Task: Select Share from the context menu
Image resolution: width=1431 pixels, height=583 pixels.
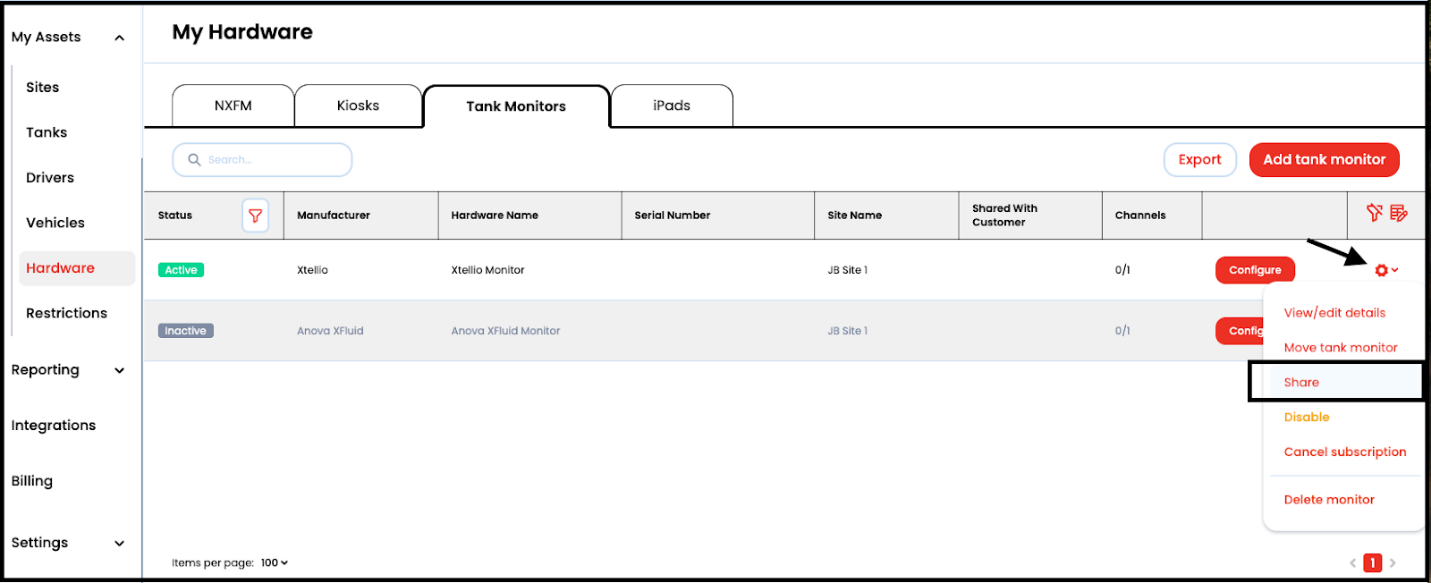Action: (x=1302, y=382)
